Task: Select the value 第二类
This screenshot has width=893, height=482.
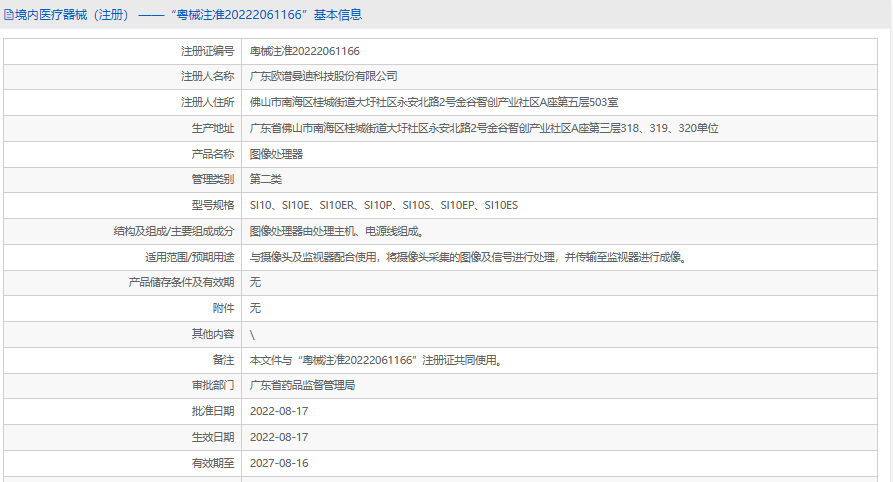Action: 265,179
